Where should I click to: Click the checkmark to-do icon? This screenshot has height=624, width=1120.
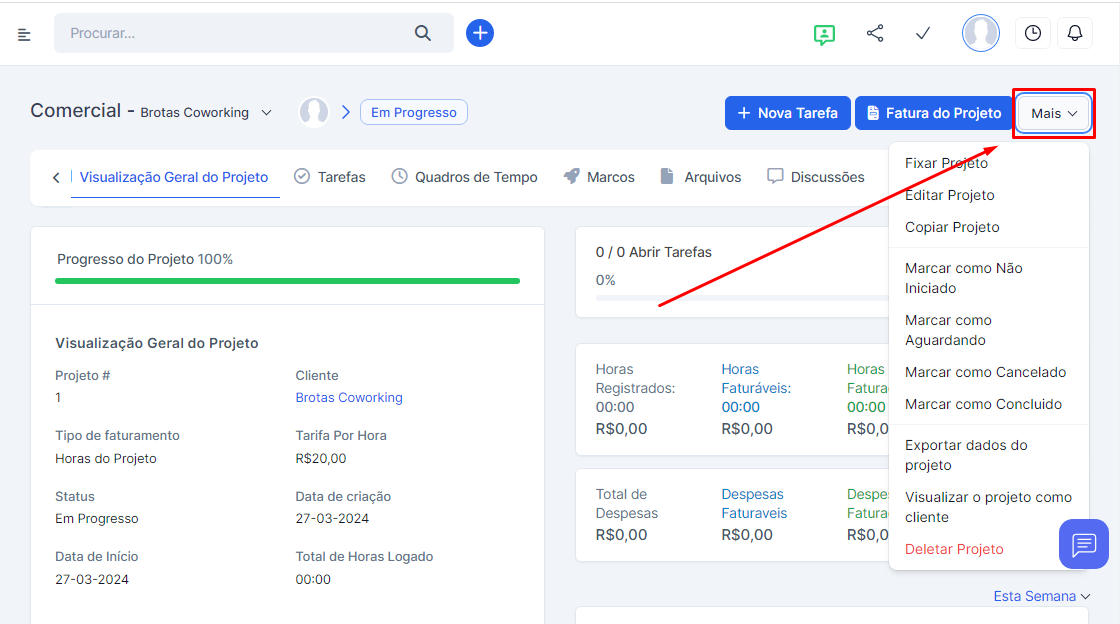923,33
